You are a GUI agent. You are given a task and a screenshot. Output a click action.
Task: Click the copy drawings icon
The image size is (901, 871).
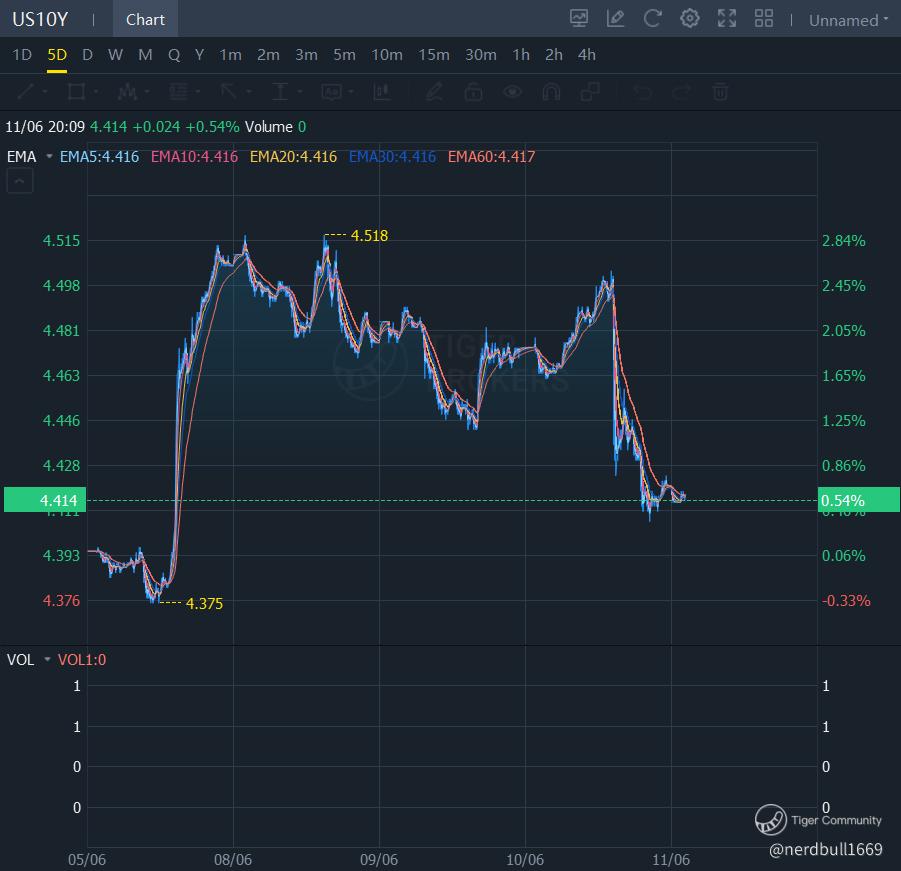coord(590,91)
